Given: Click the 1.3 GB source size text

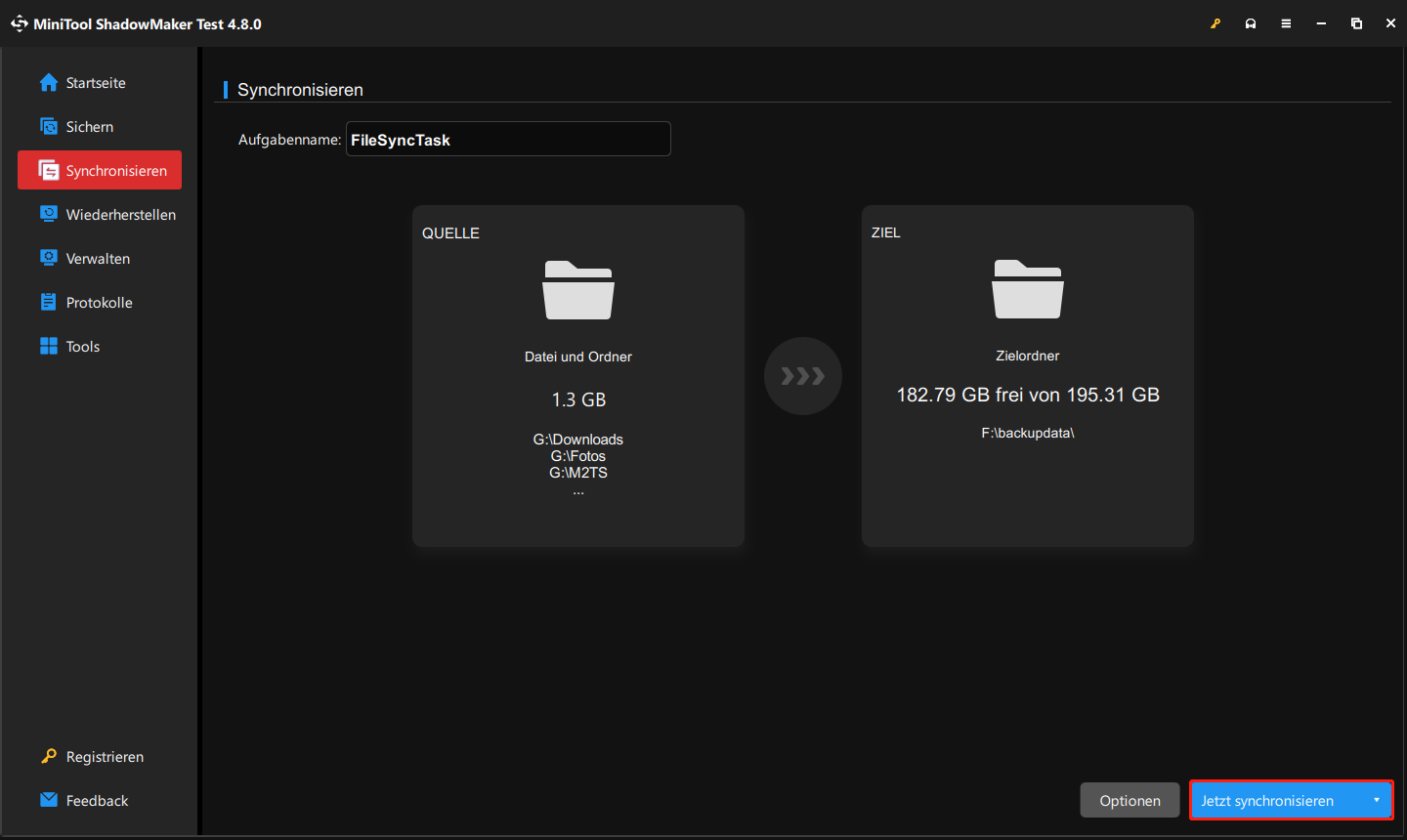Looking at the screenshot, I should pyautogui.click(x=578, y=399).
